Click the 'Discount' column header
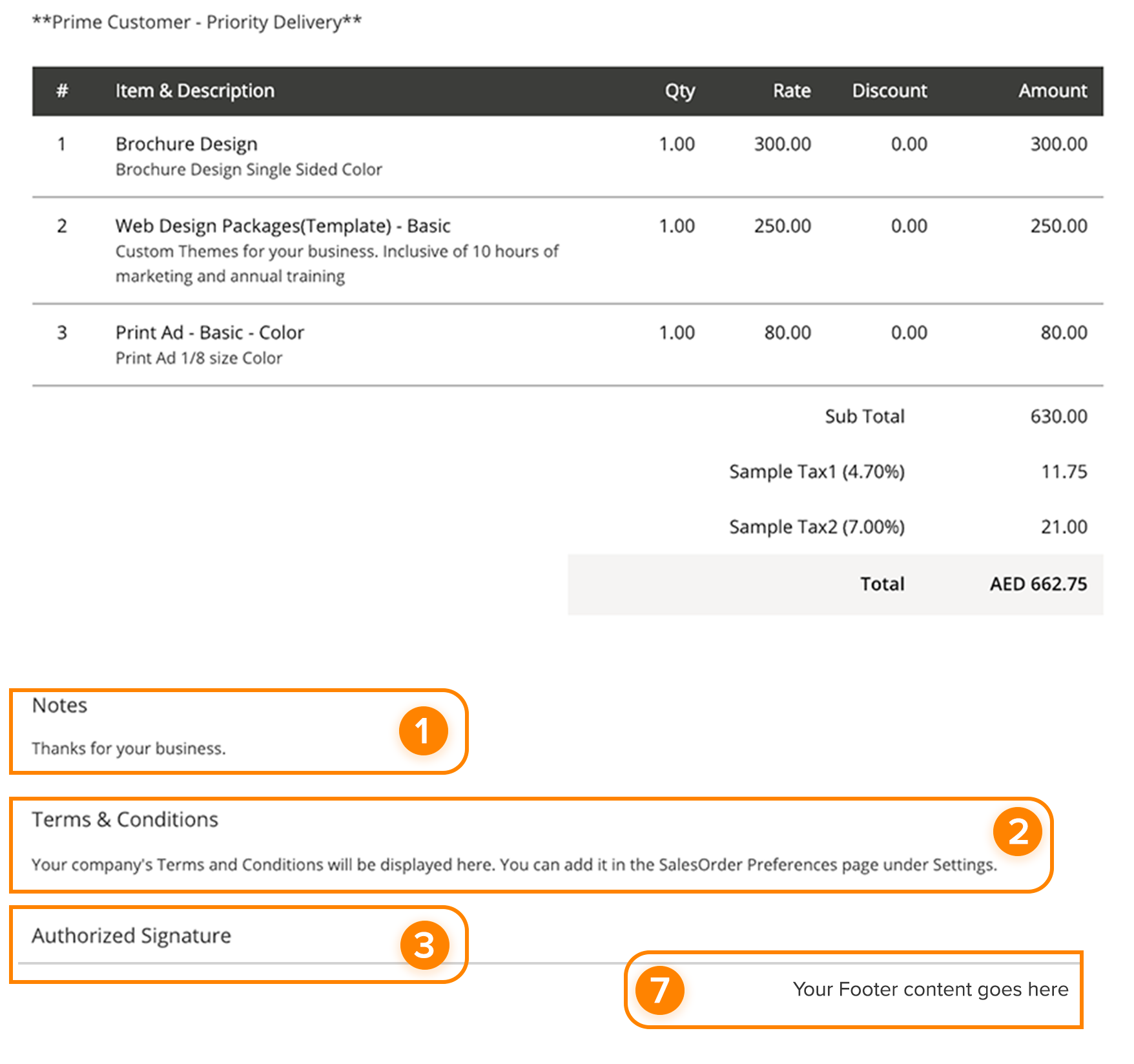The height and width of the screenshot is (1064, 1134). (889, 91)
